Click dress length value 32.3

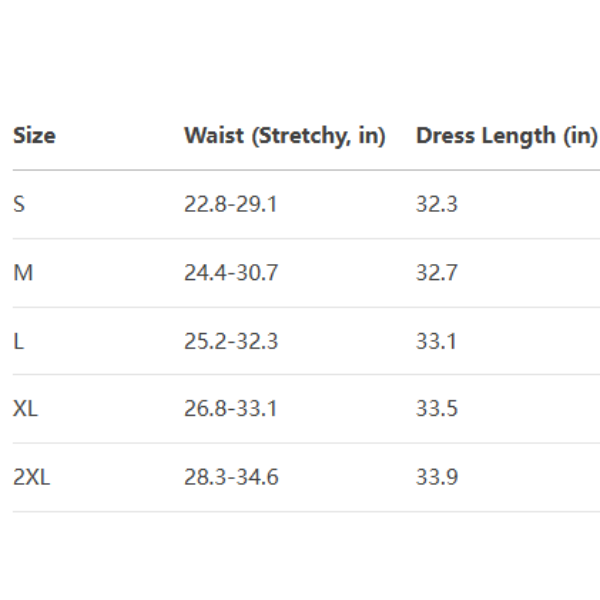point(436,205)
